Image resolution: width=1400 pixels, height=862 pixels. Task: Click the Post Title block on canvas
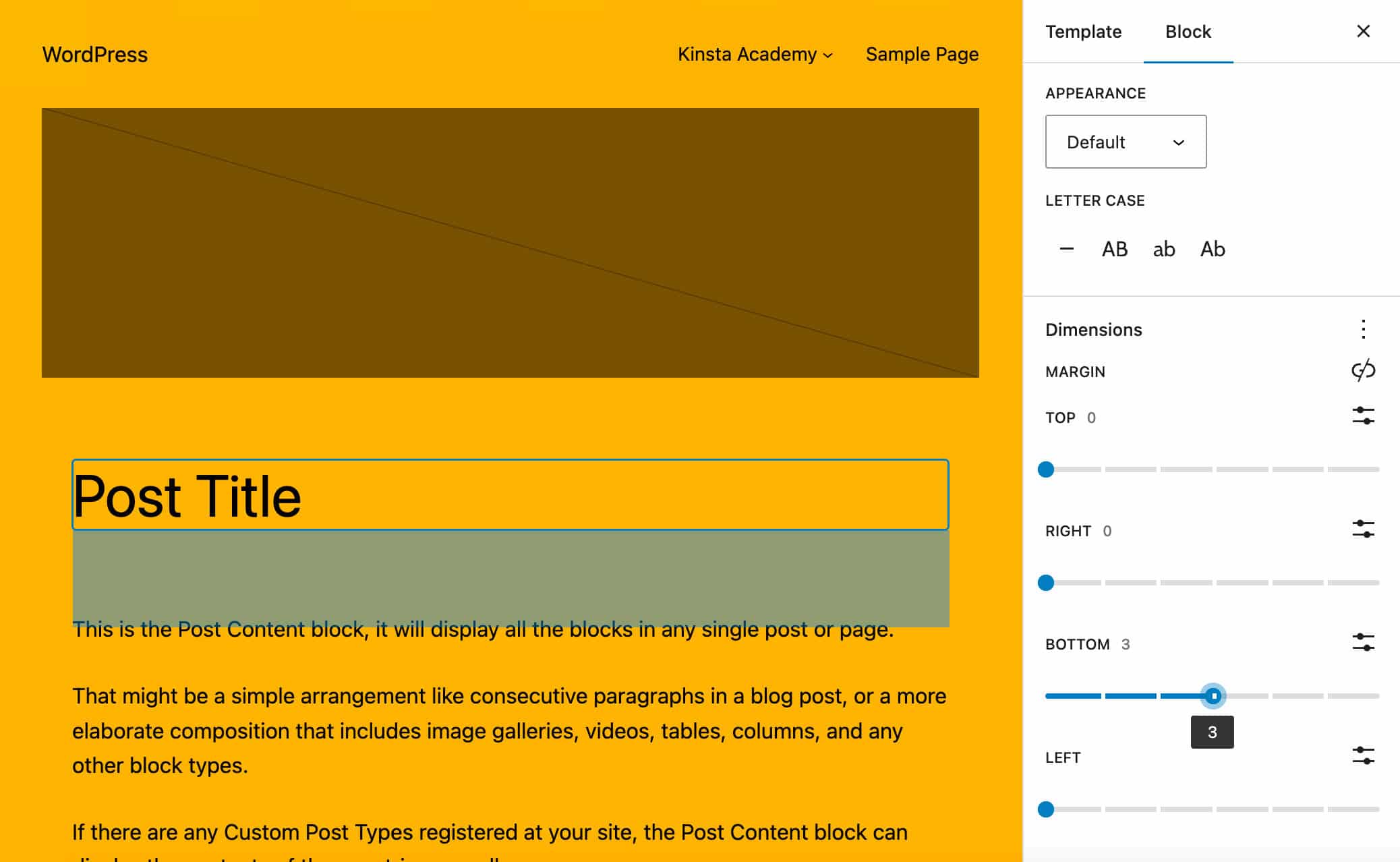pyautogui.click(x=510, y=495)
